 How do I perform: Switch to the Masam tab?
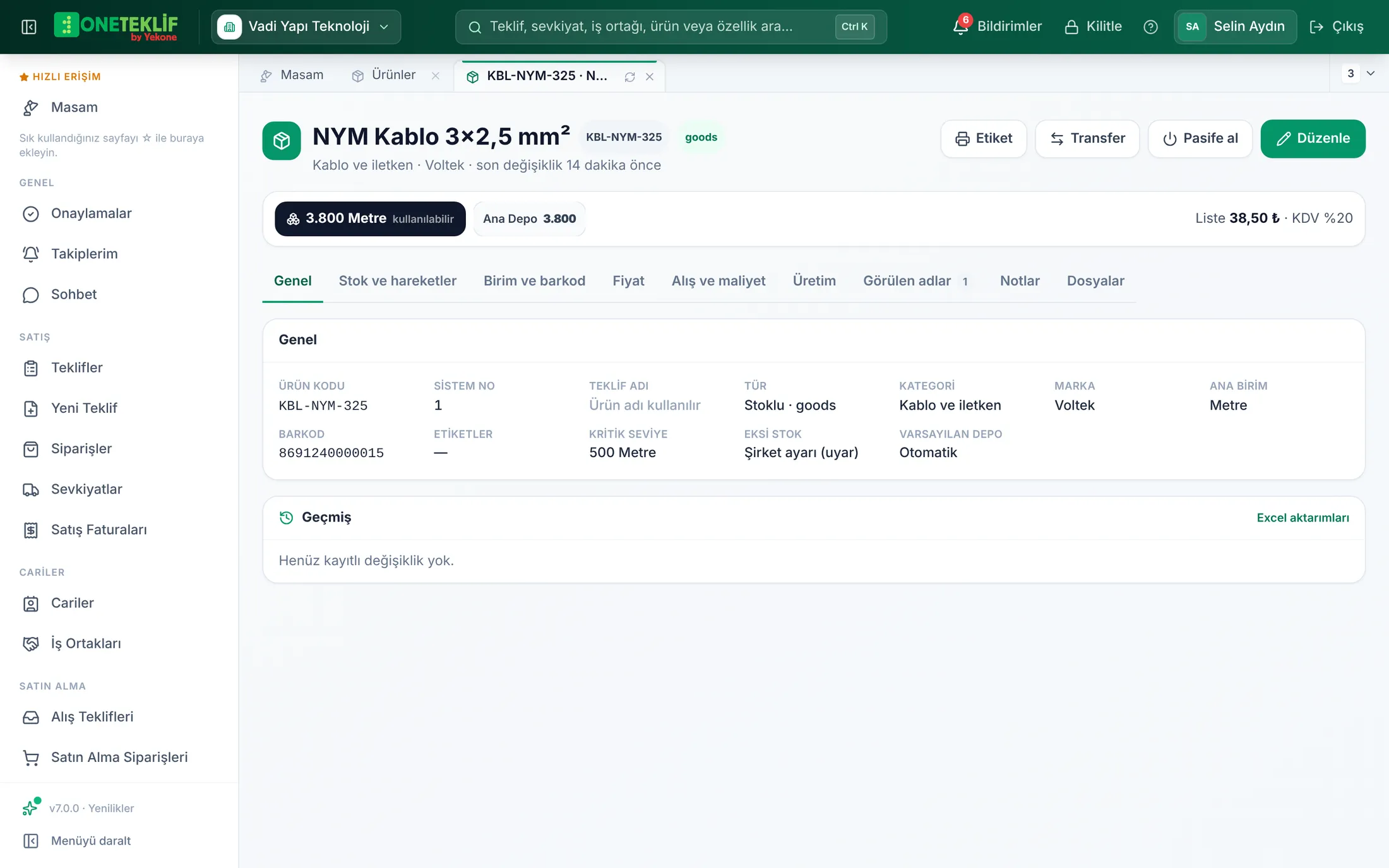click(x=292, y=75)
